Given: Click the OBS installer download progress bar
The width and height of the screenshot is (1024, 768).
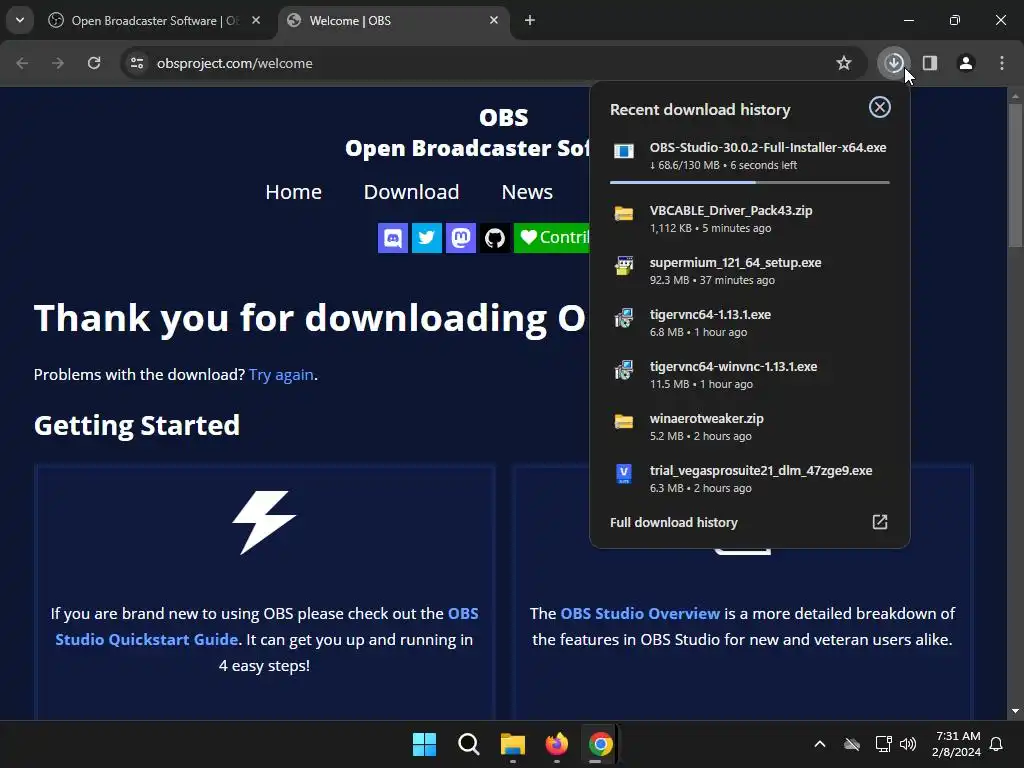Looking at the screenshot, I should (750, 182).
